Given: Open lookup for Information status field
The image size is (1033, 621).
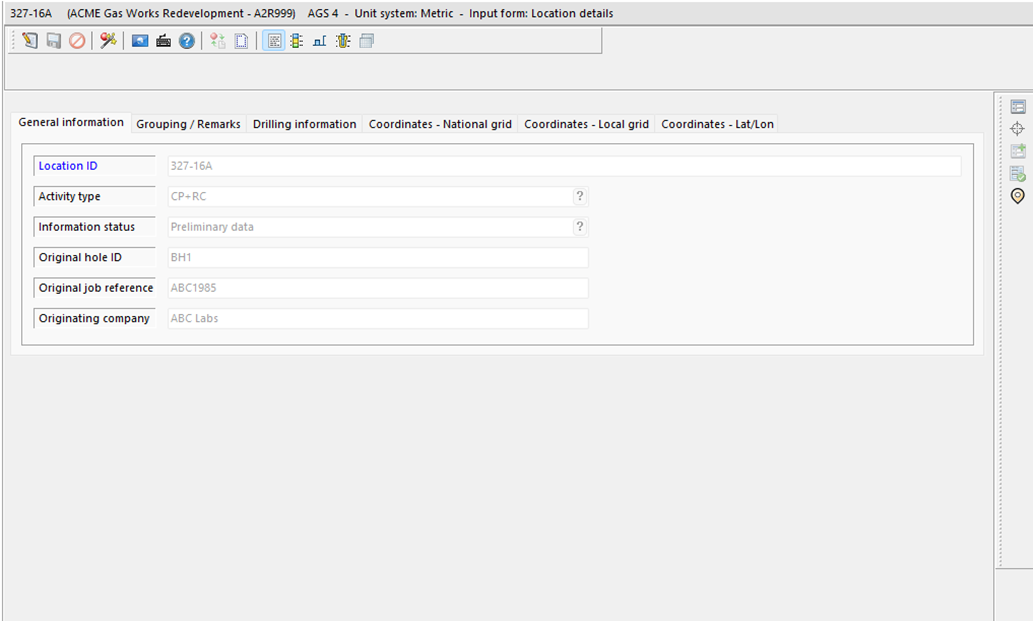Looking at the screenshot, I should coord(579,227).
